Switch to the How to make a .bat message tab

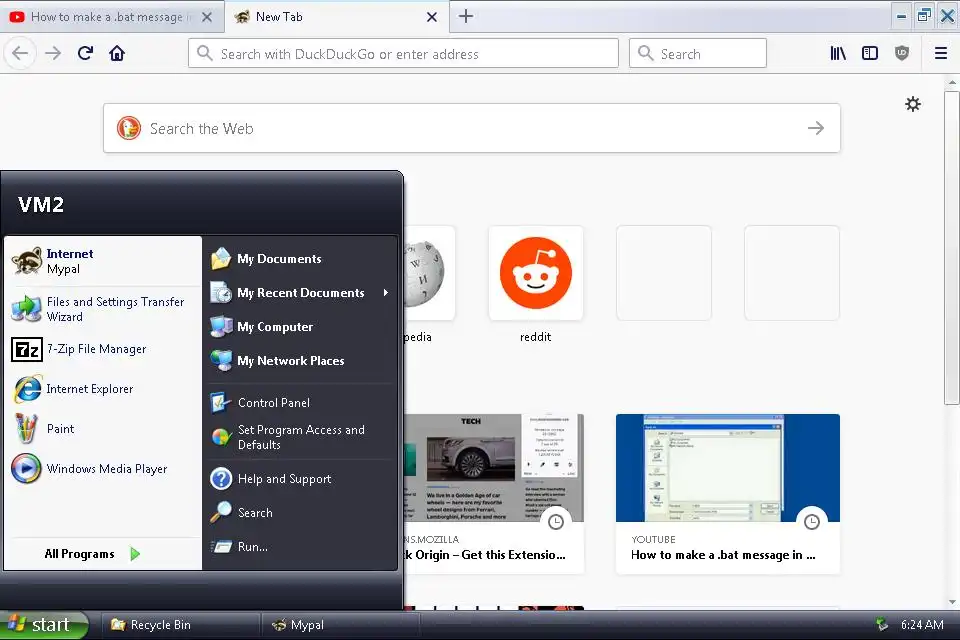(111, 17)
